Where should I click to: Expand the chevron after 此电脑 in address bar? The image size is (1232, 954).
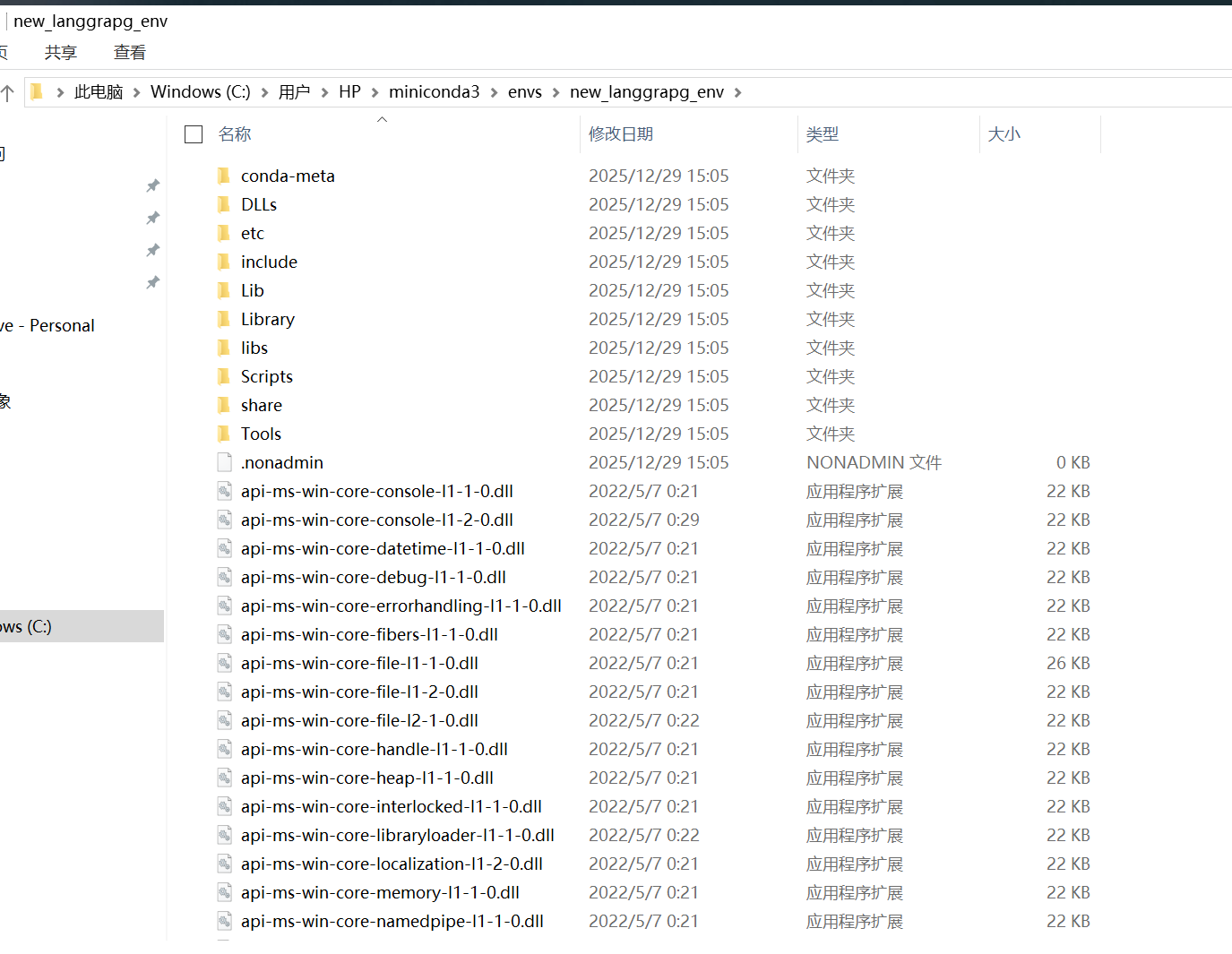(x=137, y=92)
